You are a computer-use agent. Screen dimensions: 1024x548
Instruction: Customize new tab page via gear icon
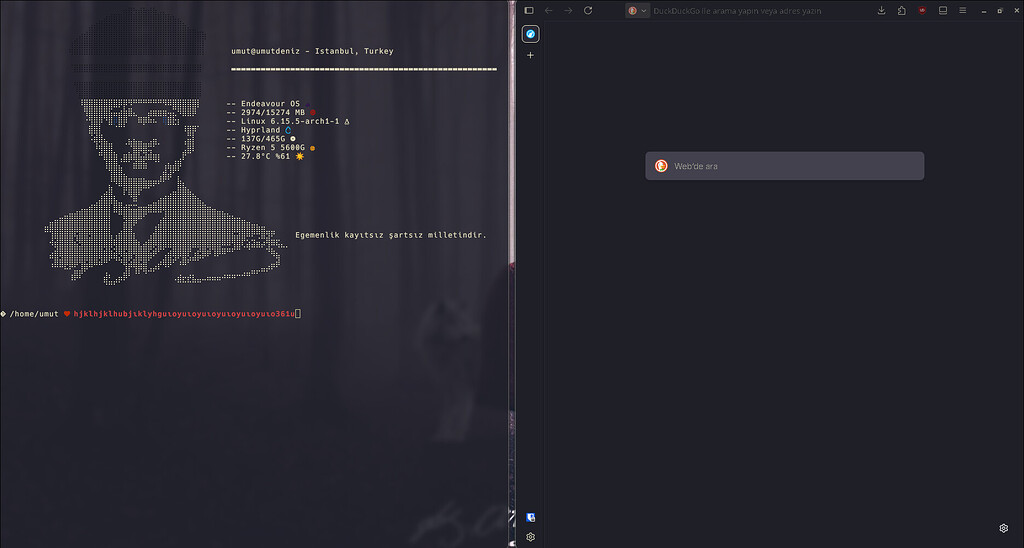(1004, 528)
